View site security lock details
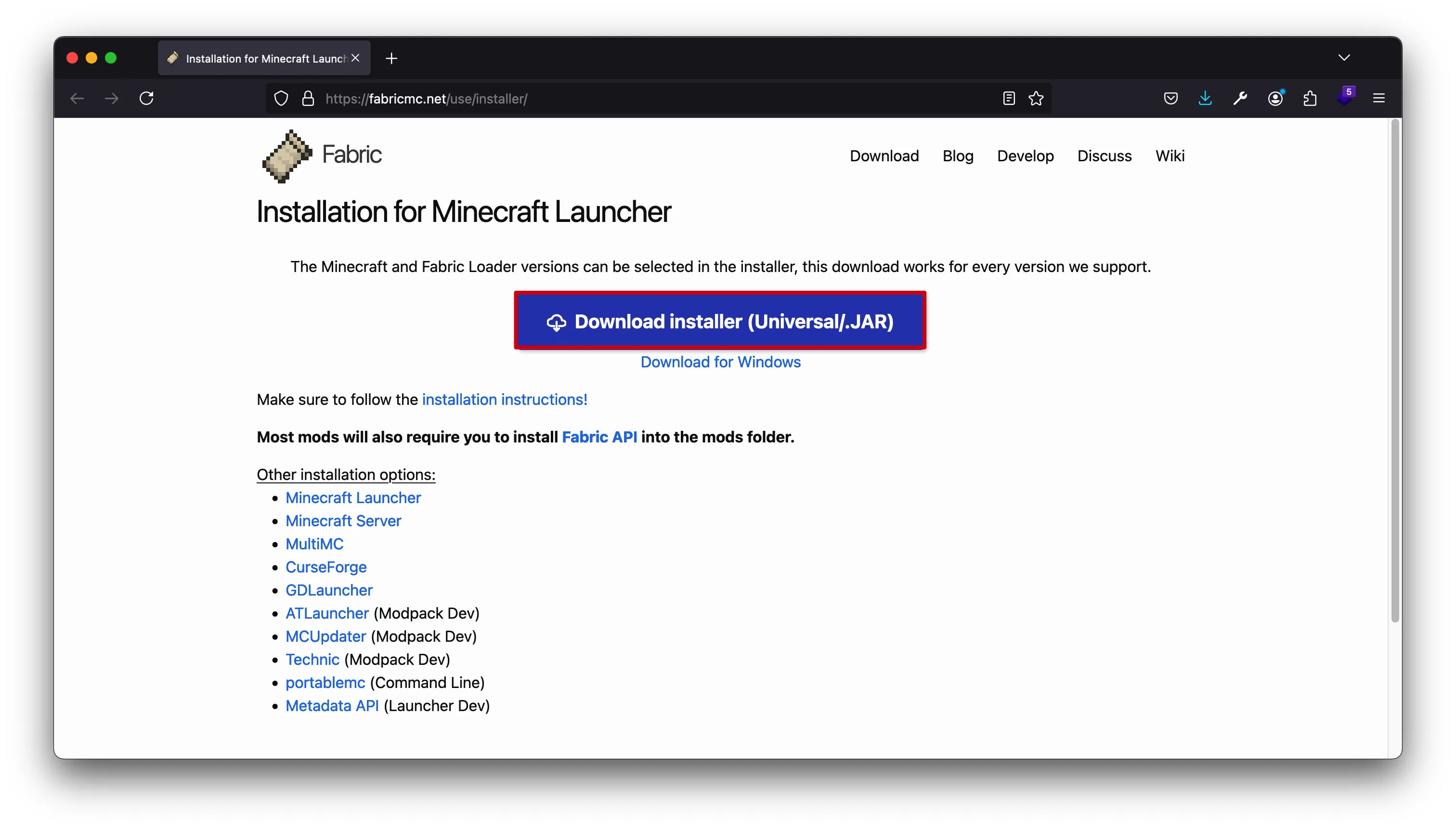 [308, 99]
